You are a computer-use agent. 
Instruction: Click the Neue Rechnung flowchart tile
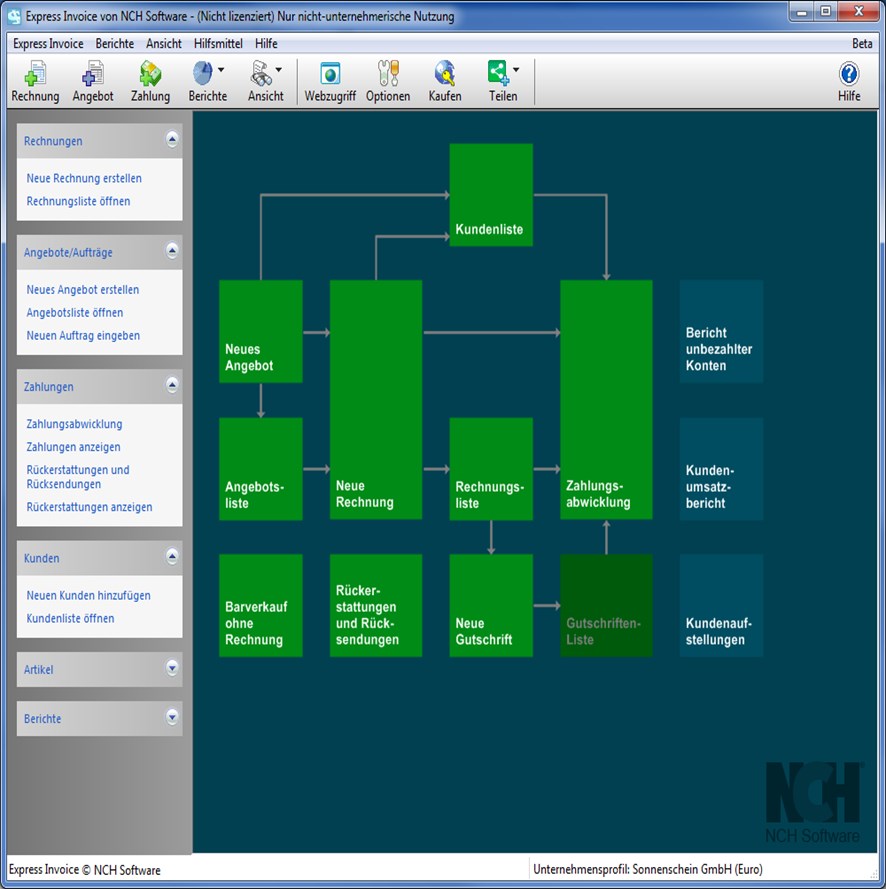pos(376,400)
